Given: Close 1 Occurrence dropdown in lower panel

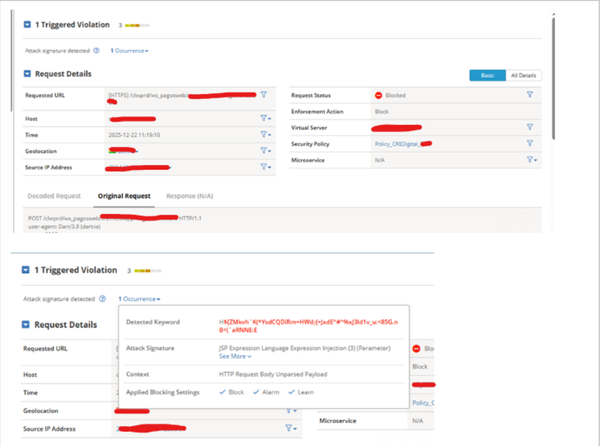Looking at the screenshot, I should (x=139, y=299).
